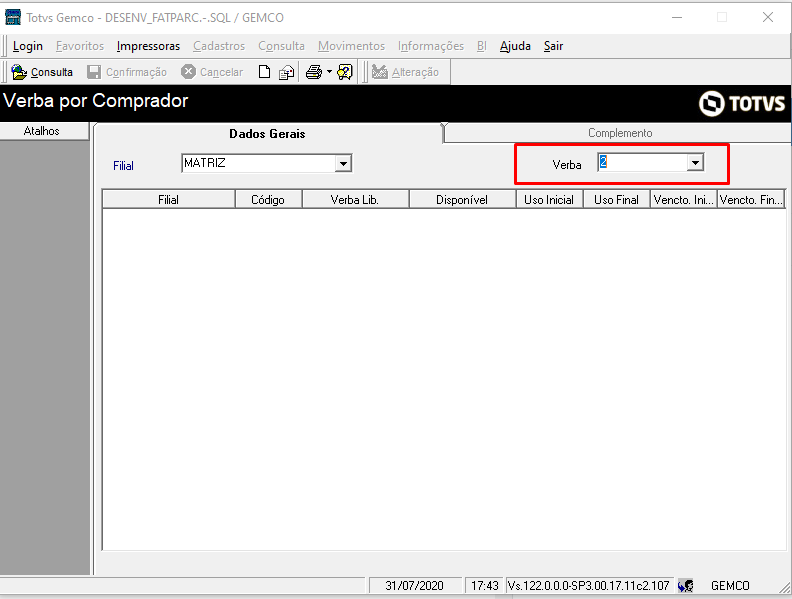Switch to the Complemento tab

click(620, 133)
